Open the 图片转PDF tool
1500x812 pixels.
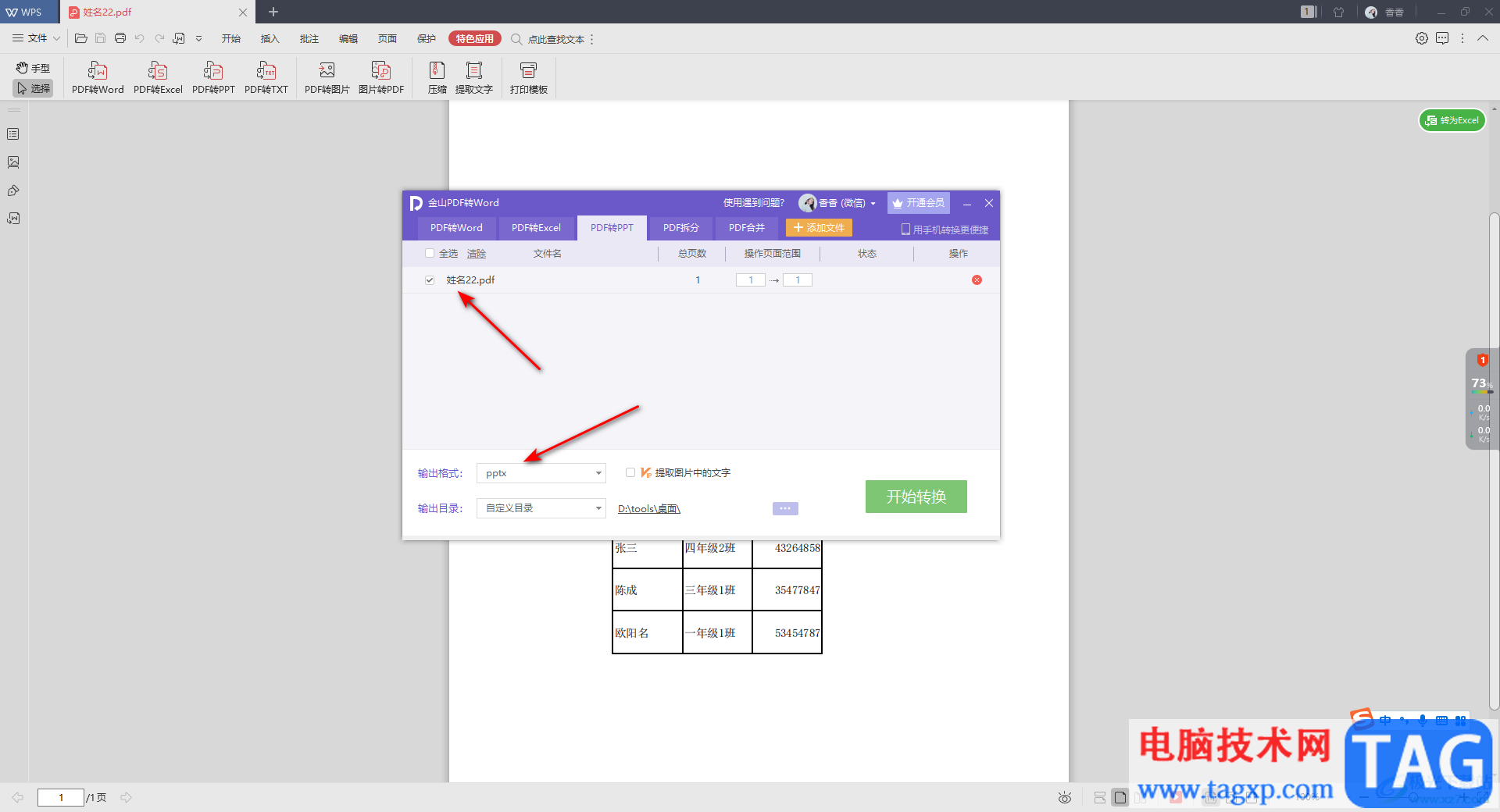(x=381, y=78)
